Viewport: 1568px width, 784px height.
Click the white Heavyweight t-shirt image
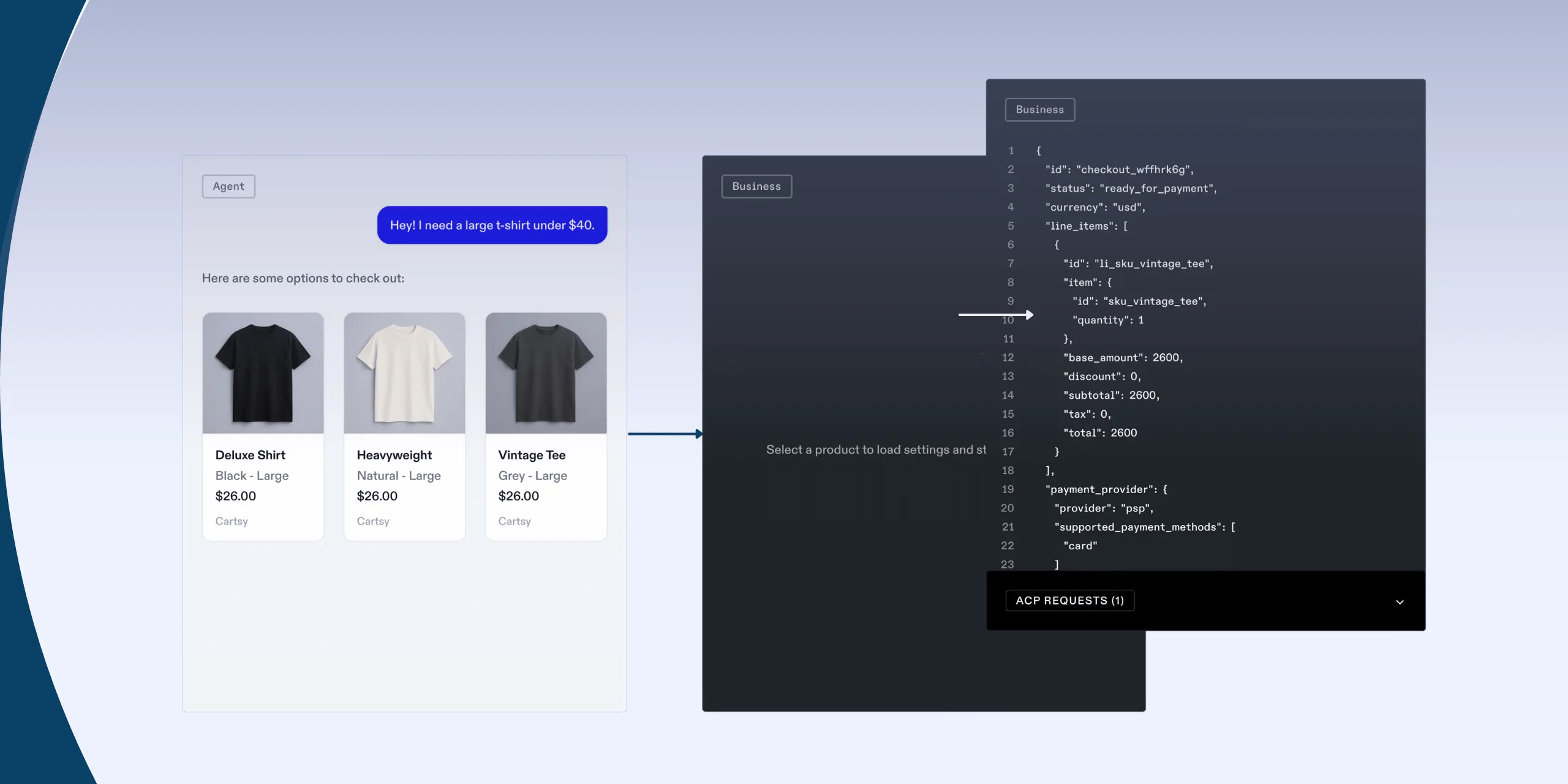404,373
